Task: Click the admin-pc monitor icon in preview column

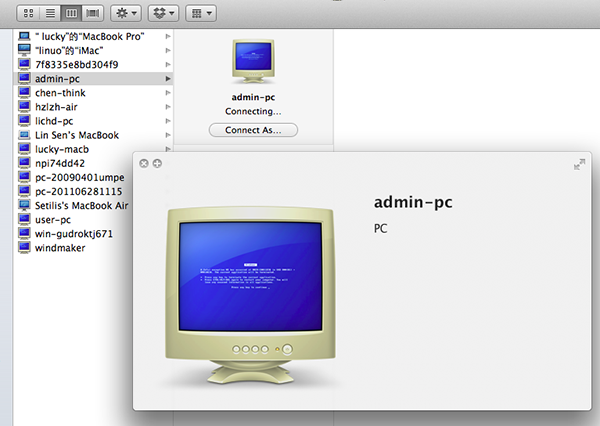Action: tap(253, 61)
